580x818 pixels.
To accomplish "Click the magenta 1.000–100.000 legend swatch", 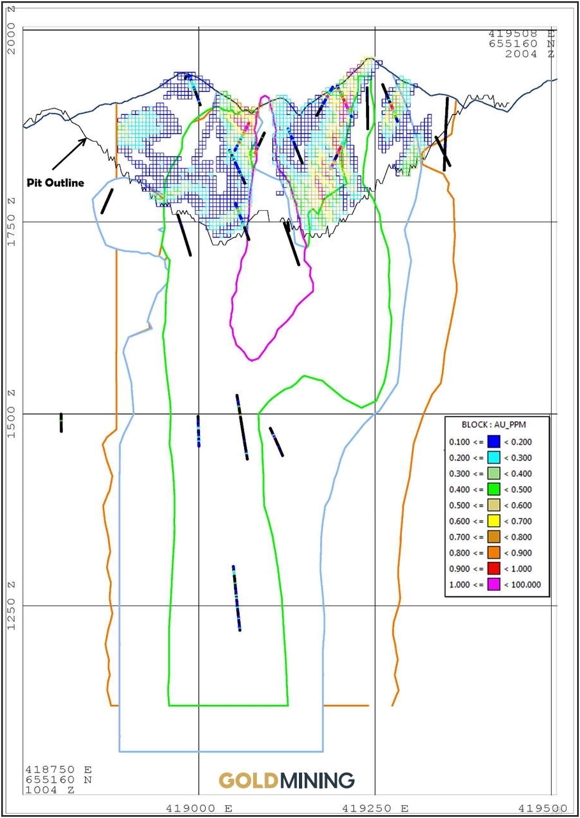I will point(495,585).
